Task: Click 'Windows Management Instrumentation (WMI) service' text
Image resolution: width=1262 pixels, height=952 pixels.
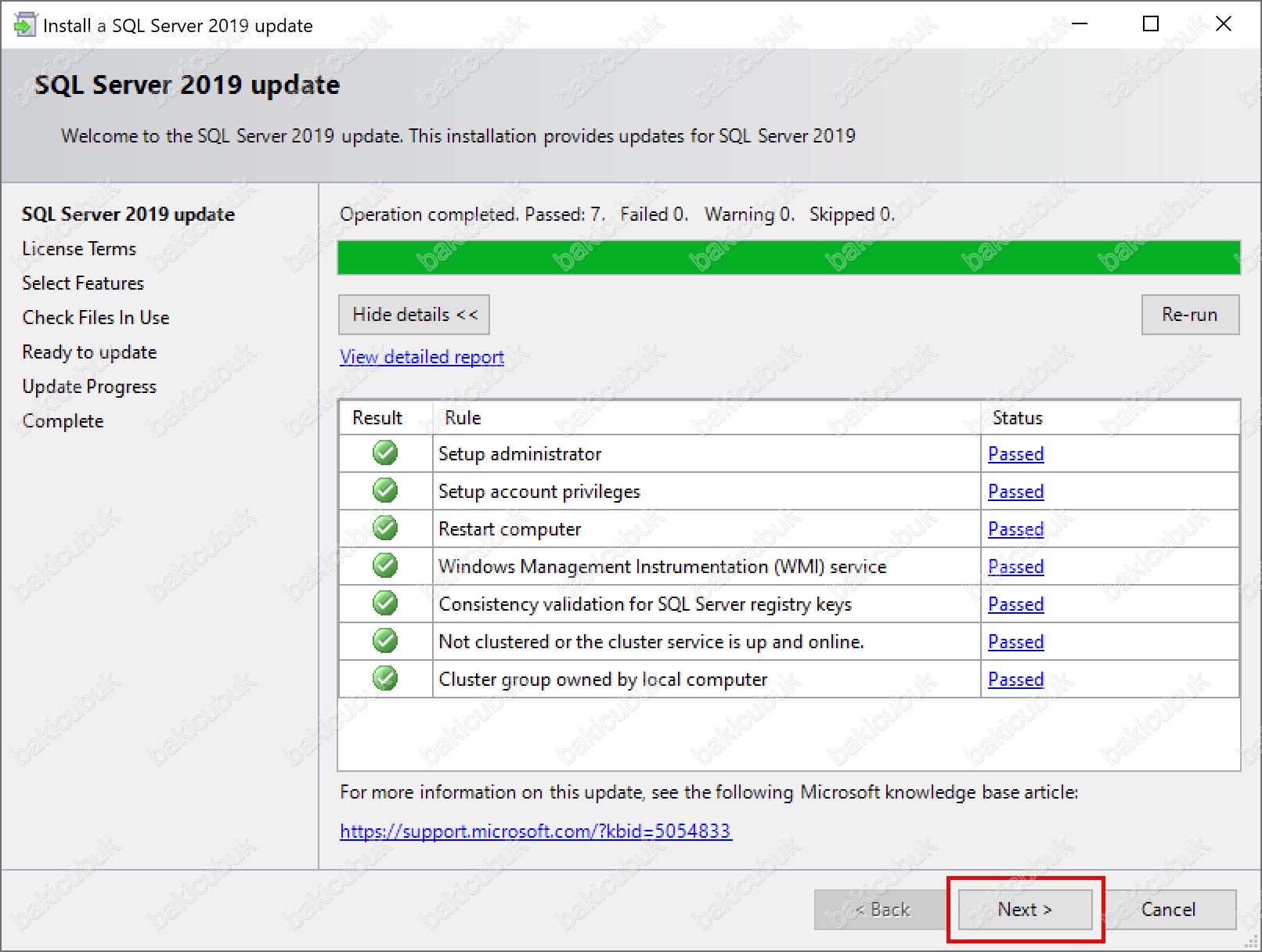Action: (662, 567)
